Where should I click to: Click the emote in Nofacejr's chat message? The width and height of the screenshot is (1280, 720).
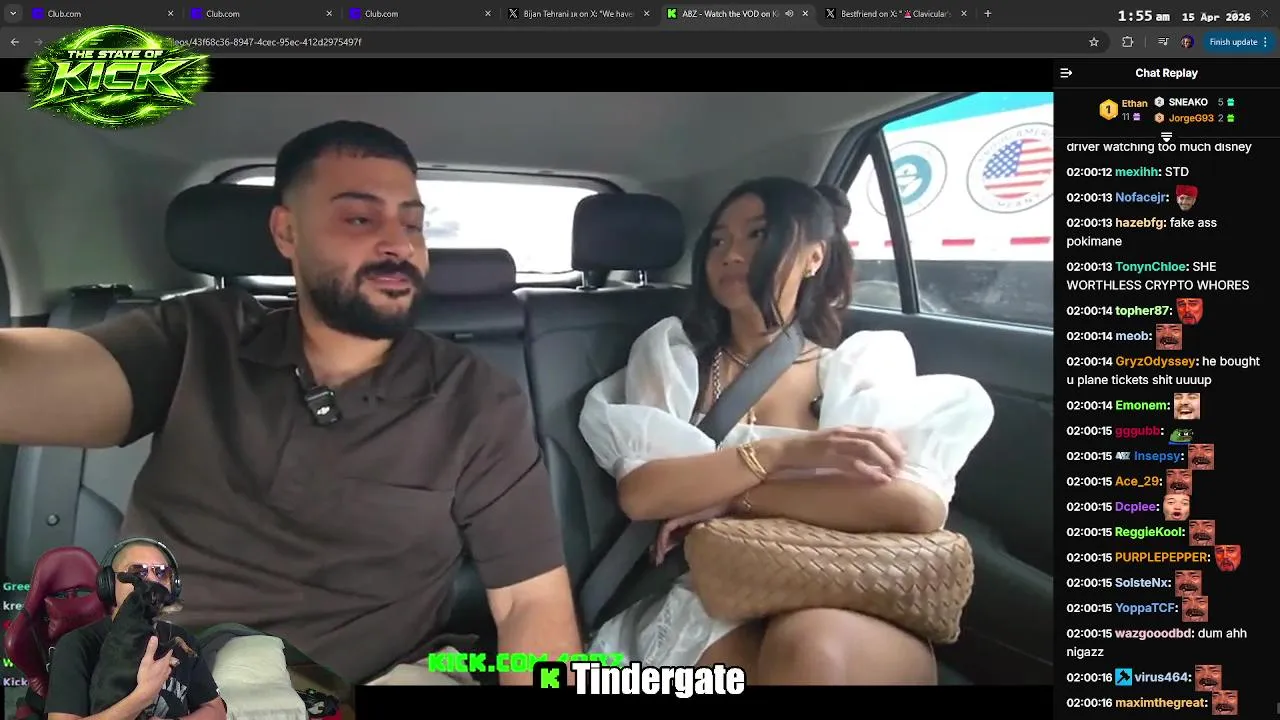click(x=1186, y=196)
